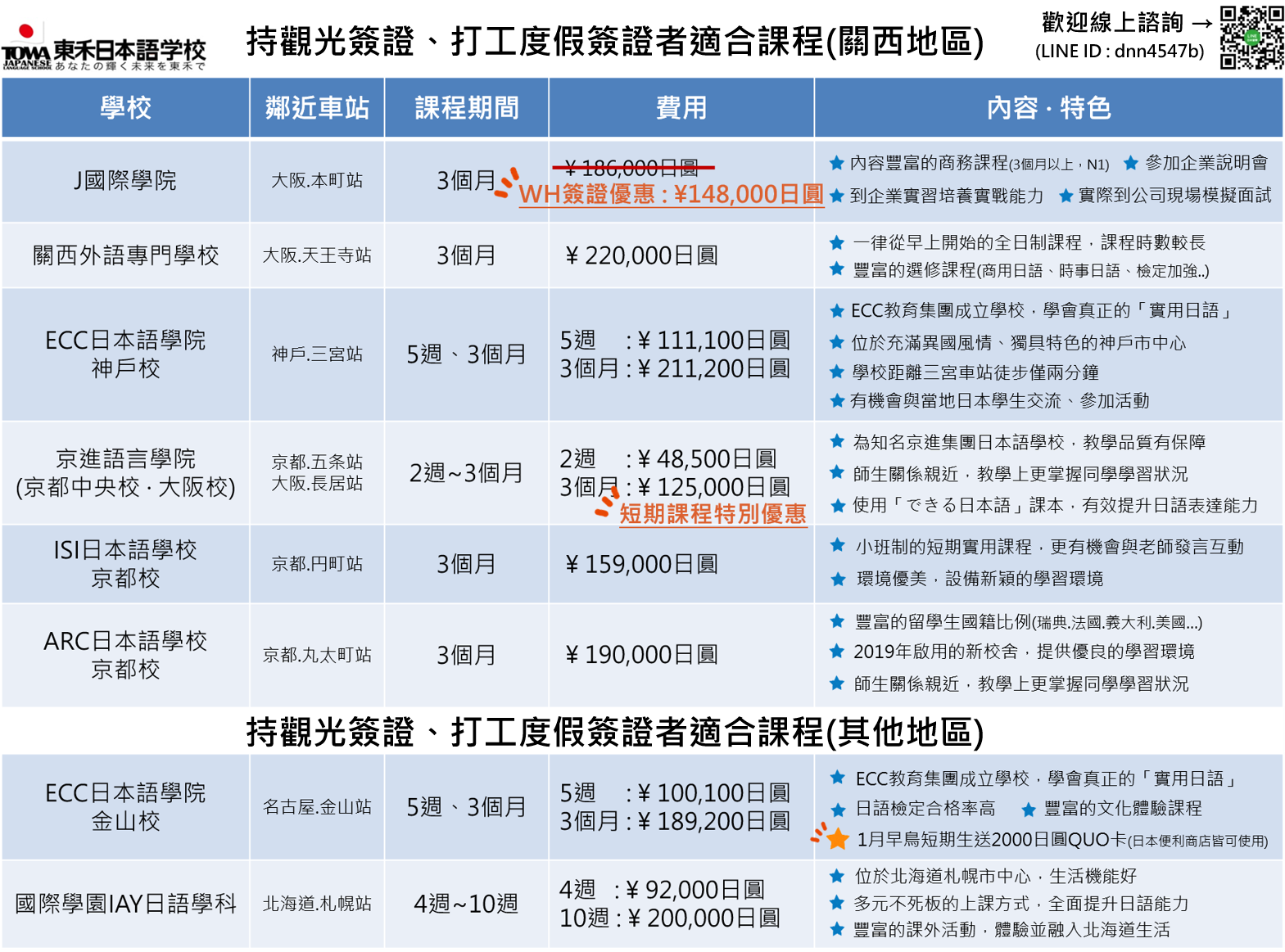Click the 關西外語專門學校 school name cell
Image resolution: width=1285 pixels, height=952 pixels.
tap(125, 255)
